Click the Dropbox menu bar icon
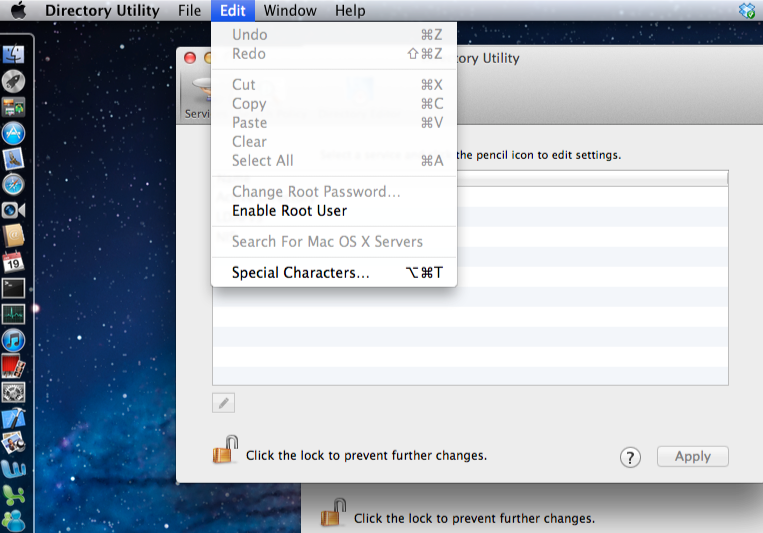Viewport: 763px width, 533px height. click(x=746, y=10)
